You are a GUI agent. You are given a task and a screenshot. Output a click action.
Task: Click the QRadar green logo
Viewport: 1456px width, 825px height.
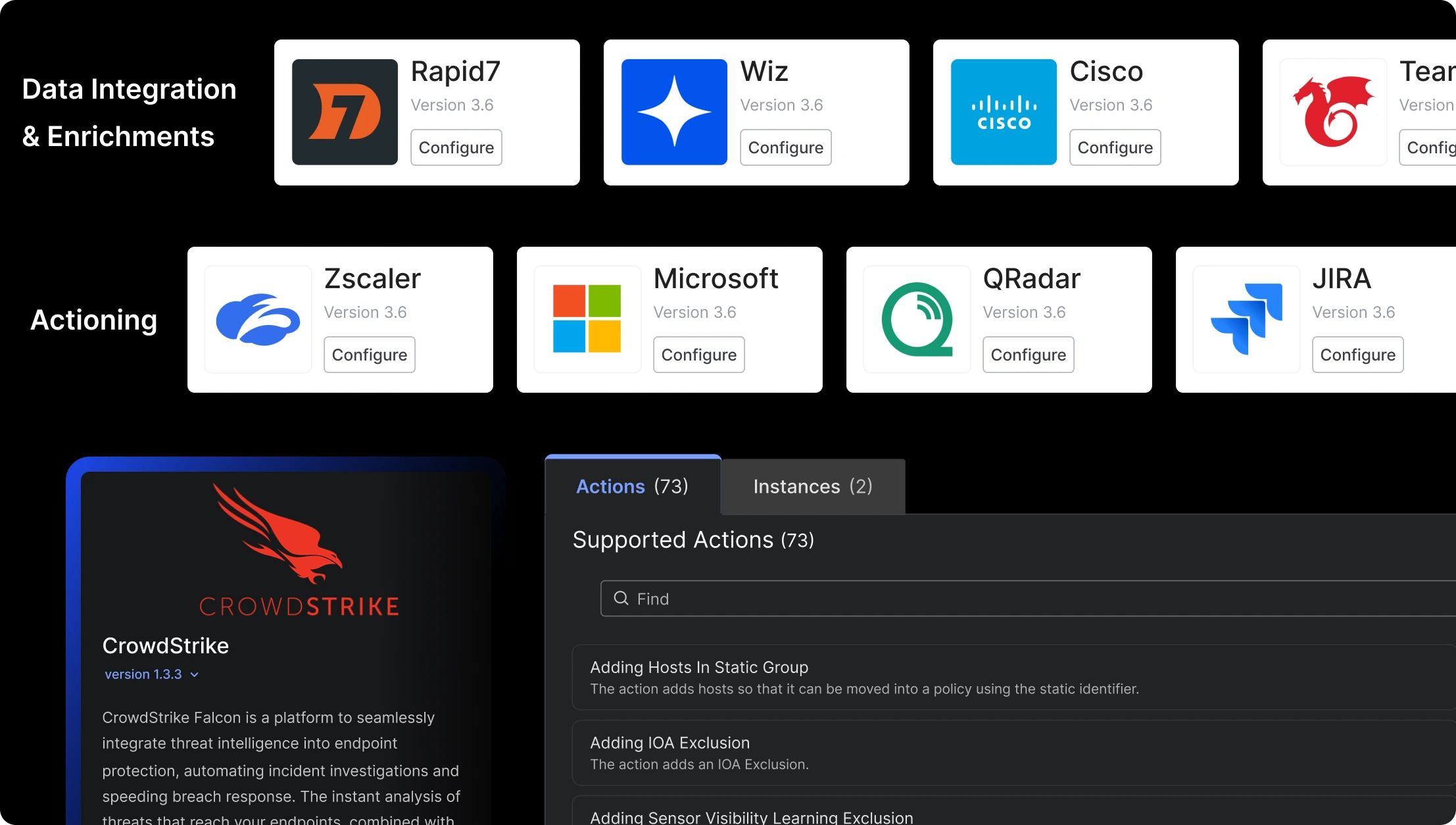click(917, 319)
